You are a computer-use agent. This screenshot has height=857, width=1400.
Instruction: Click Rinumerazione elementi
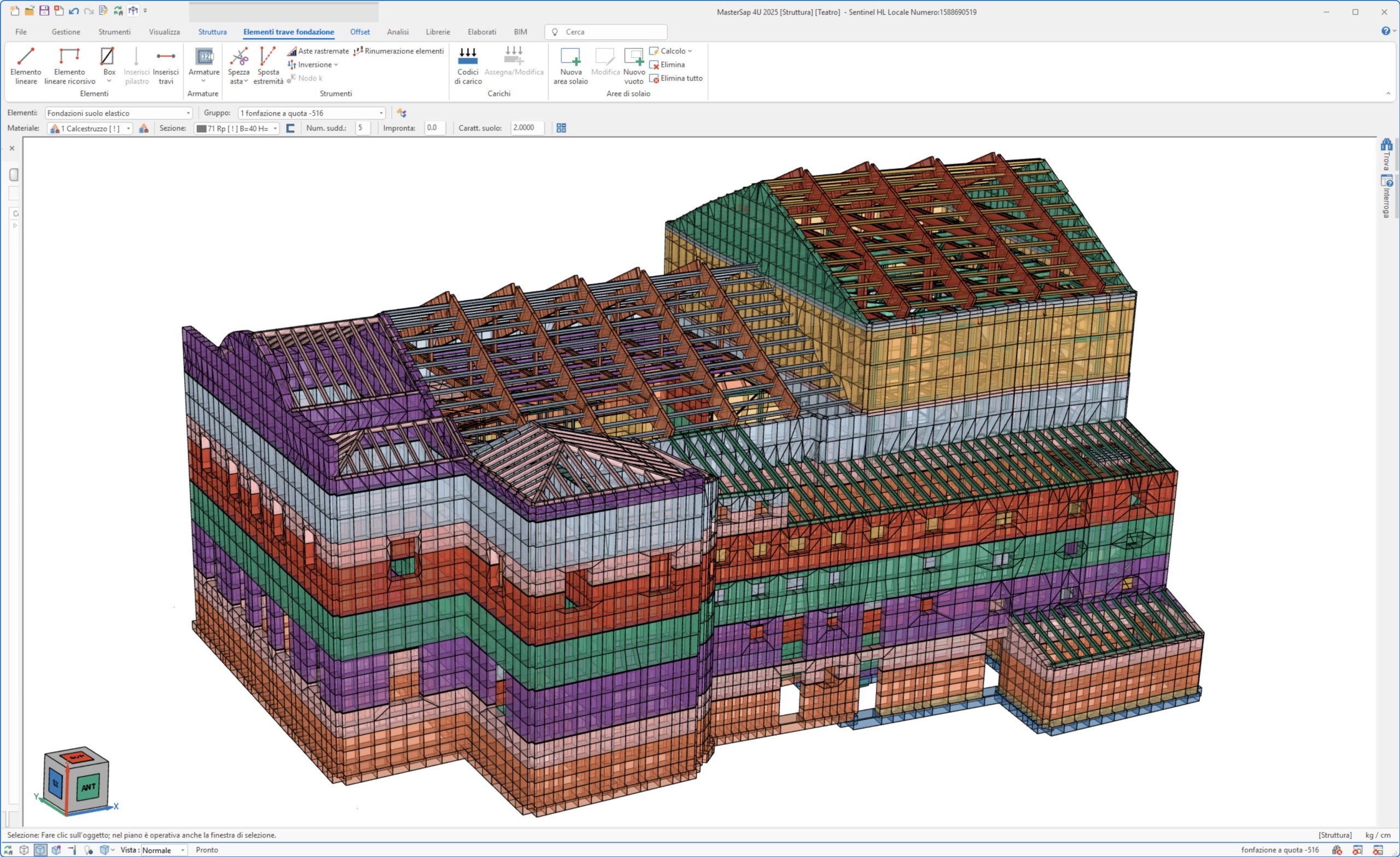tap(399, 51)
